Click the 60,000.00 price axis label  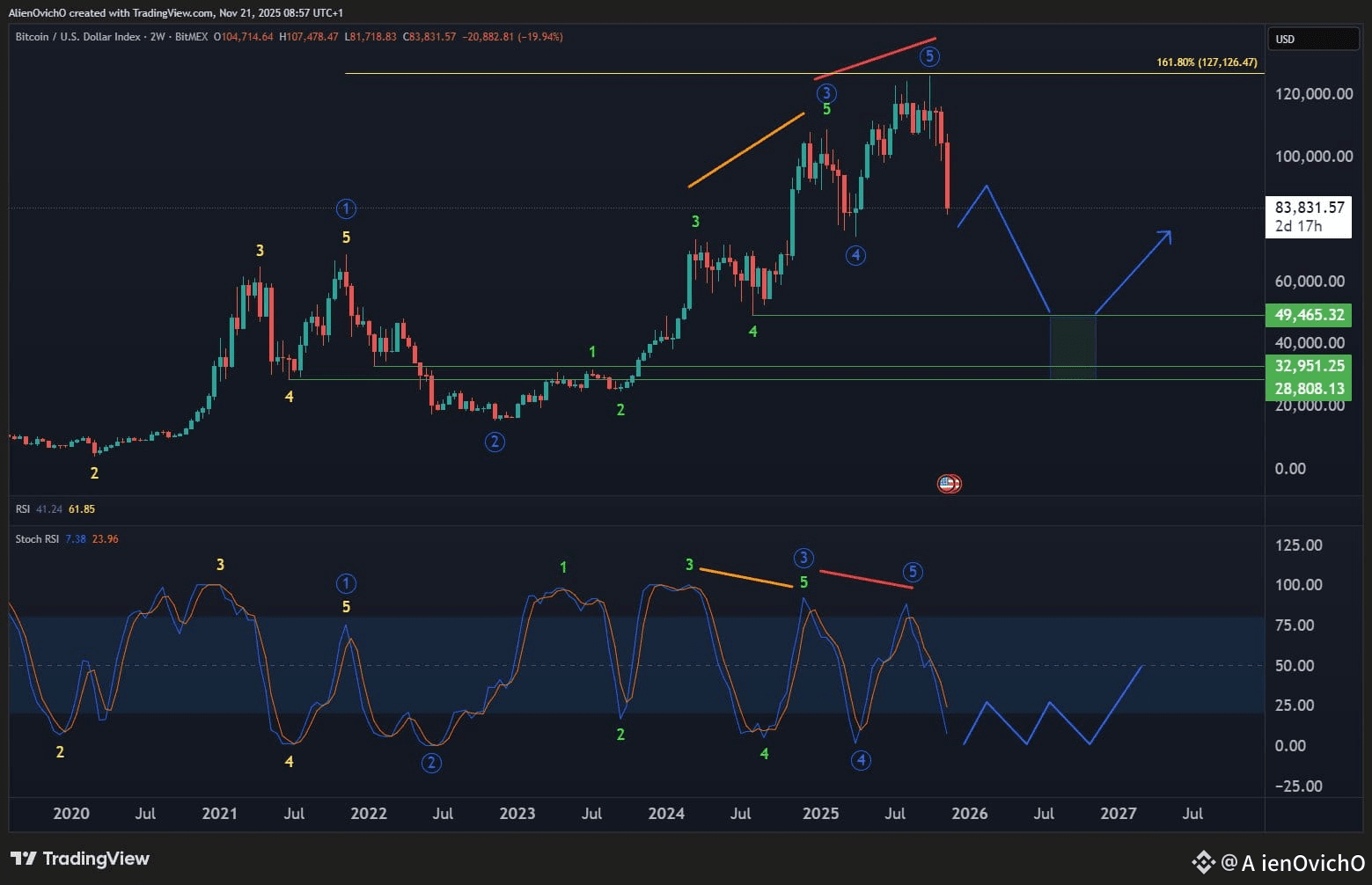click(1310, 282)
